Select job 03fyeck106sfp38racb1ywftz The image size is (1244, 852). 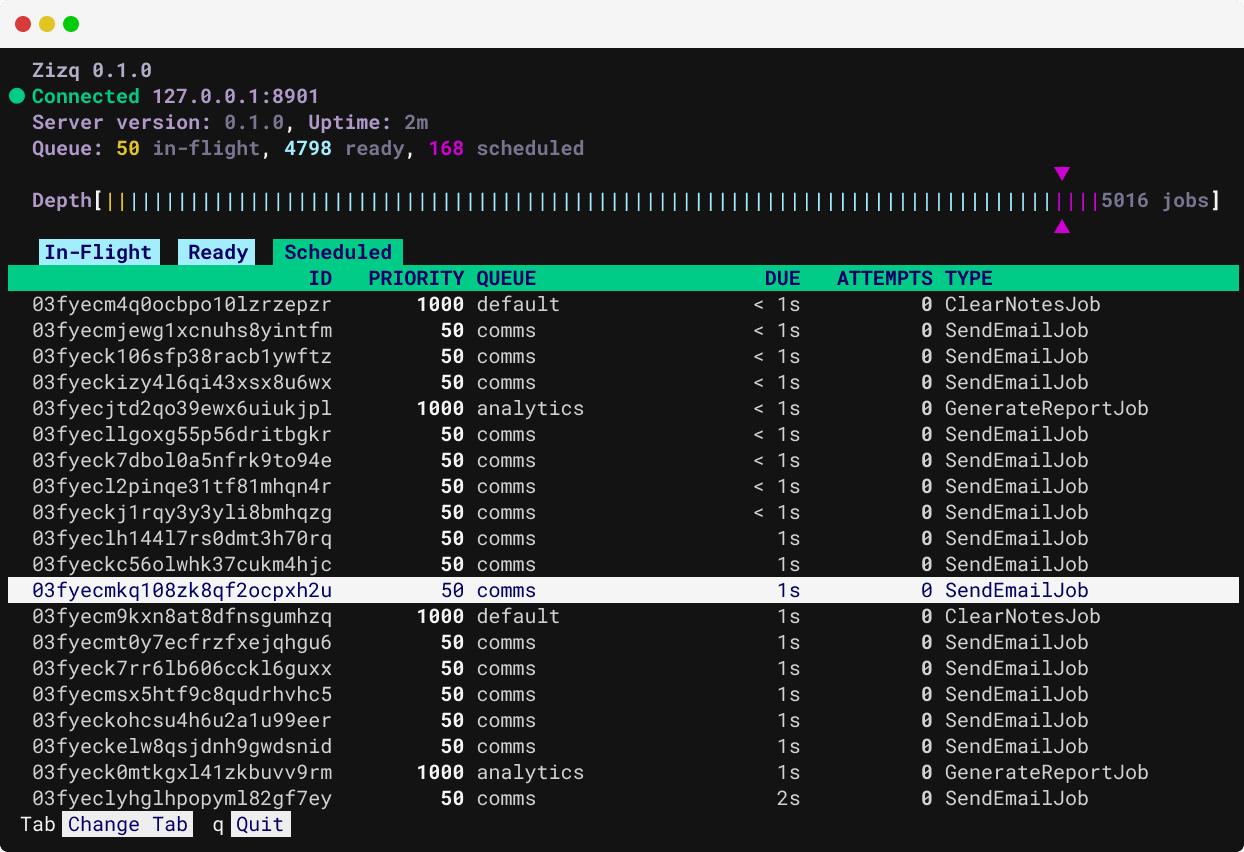622,356
